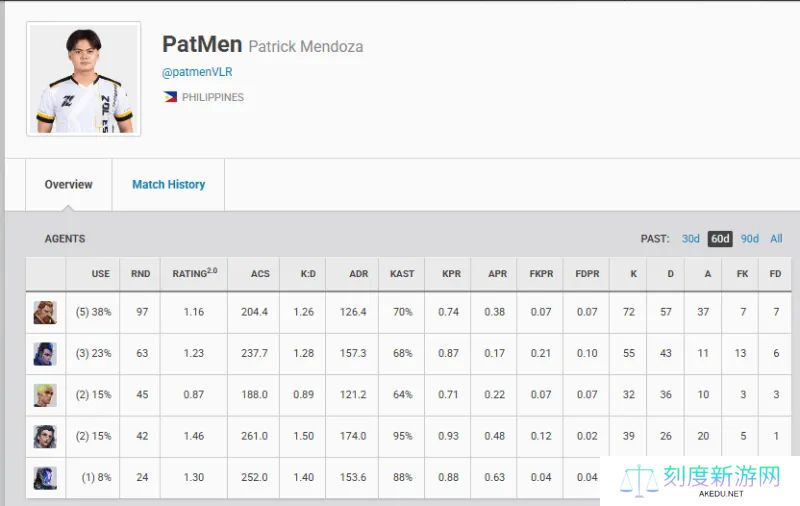Click the watermark logo in the bottom corner
The image size is (800, 506).
(700, 481)
